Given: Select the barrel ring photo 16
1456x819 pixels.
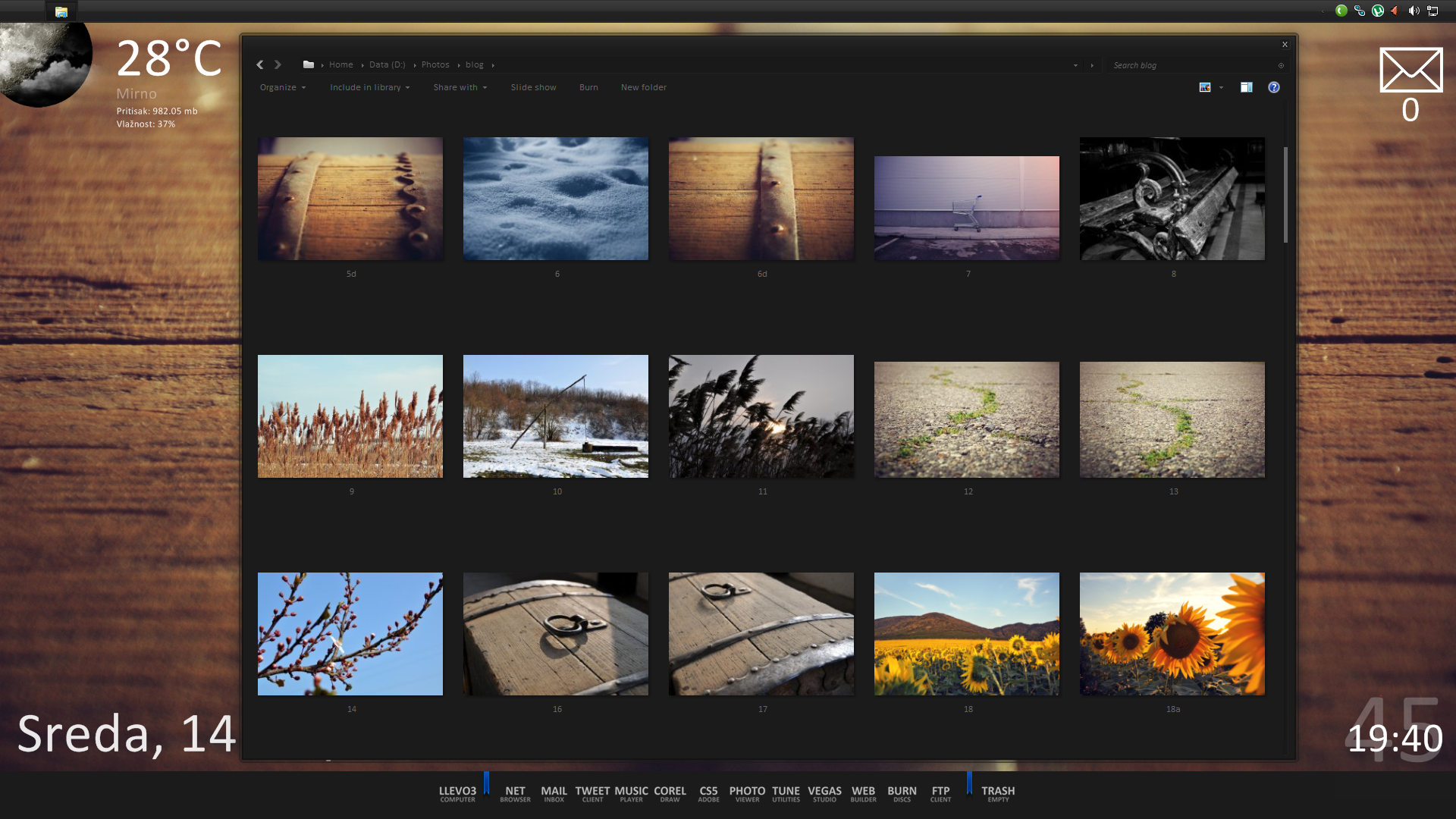Looking at the screenshot, I should click(x=556, y=634).
